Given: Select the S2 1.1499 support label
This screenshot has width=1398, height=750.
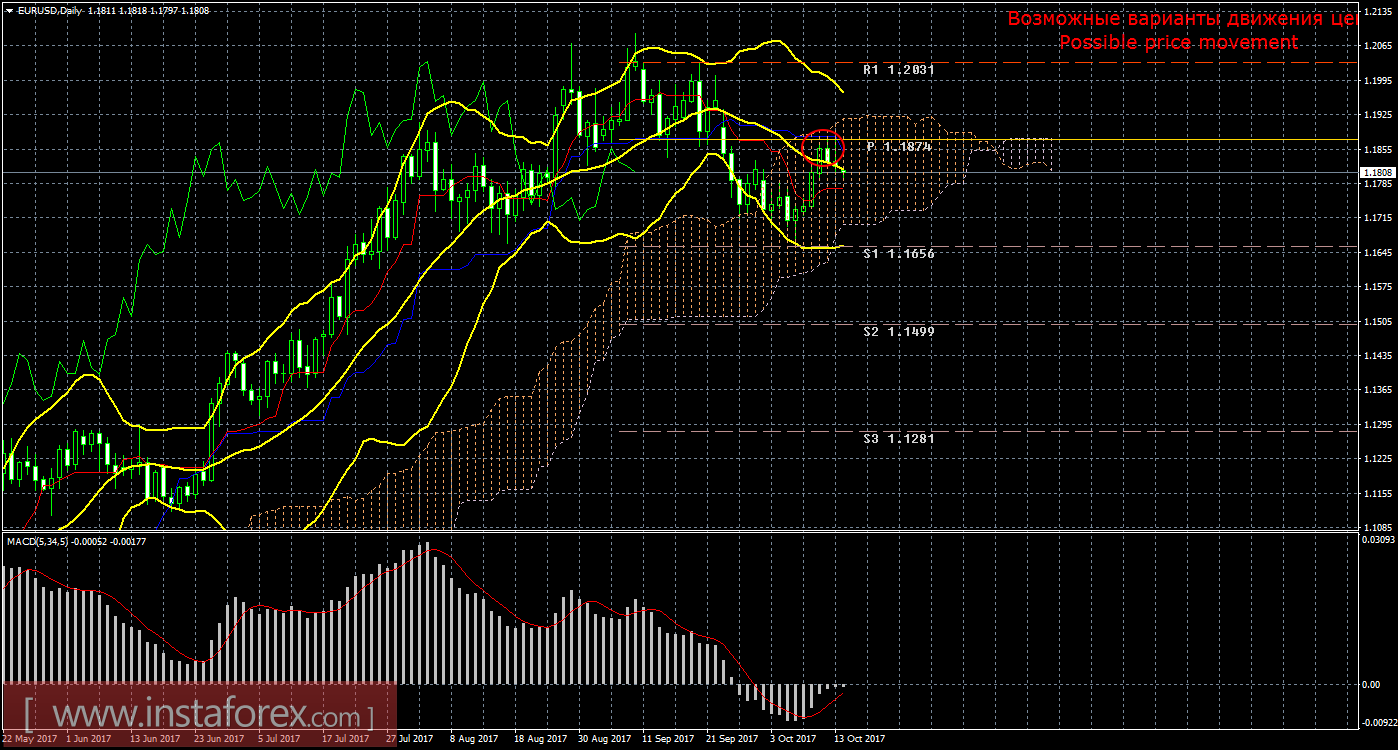Looking at the screenshot, I should [x=898, y=330].
